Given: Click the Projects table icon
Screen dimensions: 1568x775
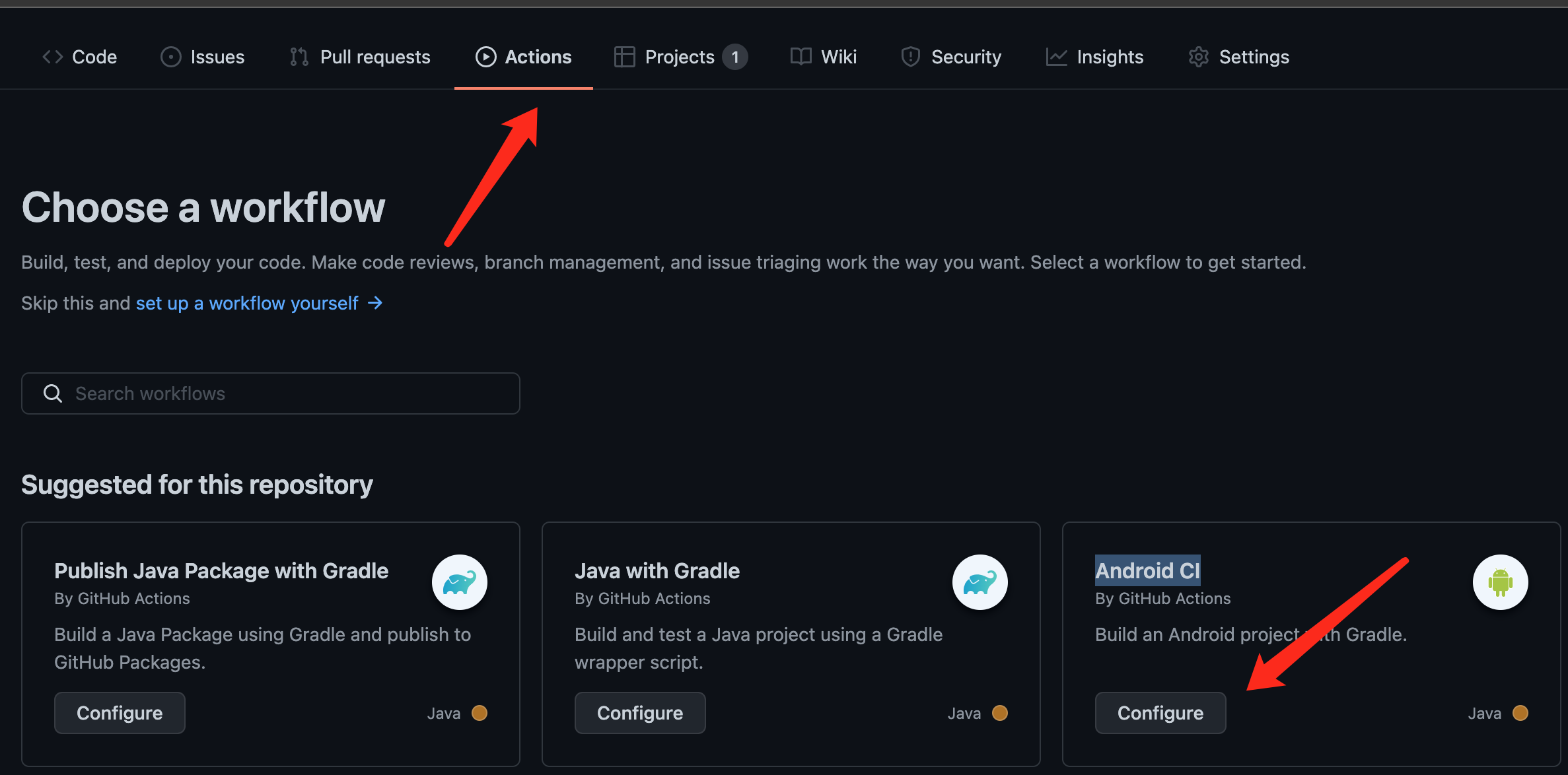Looking at the screenshot, I should 624,57.
